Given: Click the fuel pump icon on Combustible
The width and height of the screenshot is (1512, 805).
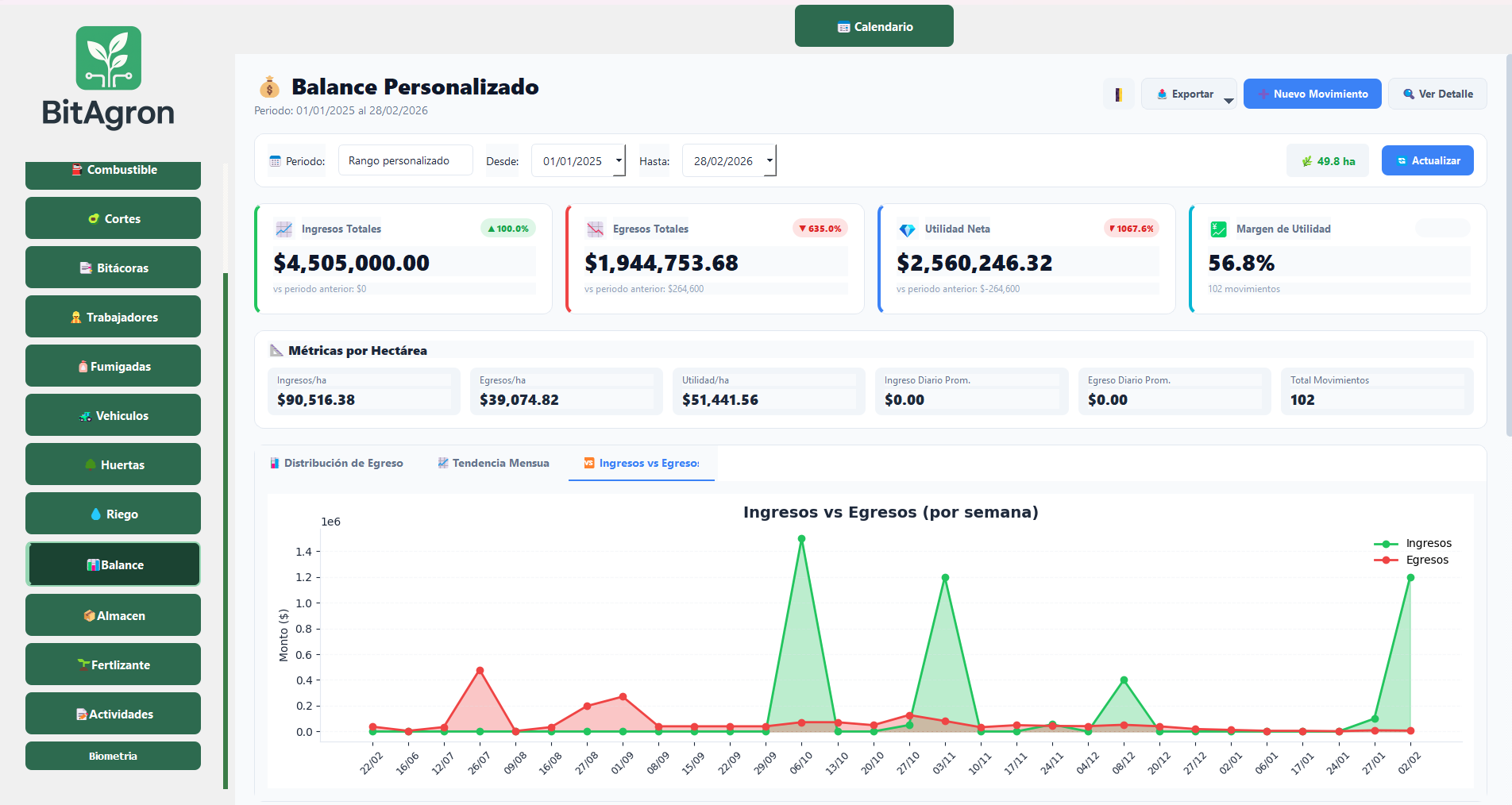Looking at the screenshot, I should coord(77,170).
